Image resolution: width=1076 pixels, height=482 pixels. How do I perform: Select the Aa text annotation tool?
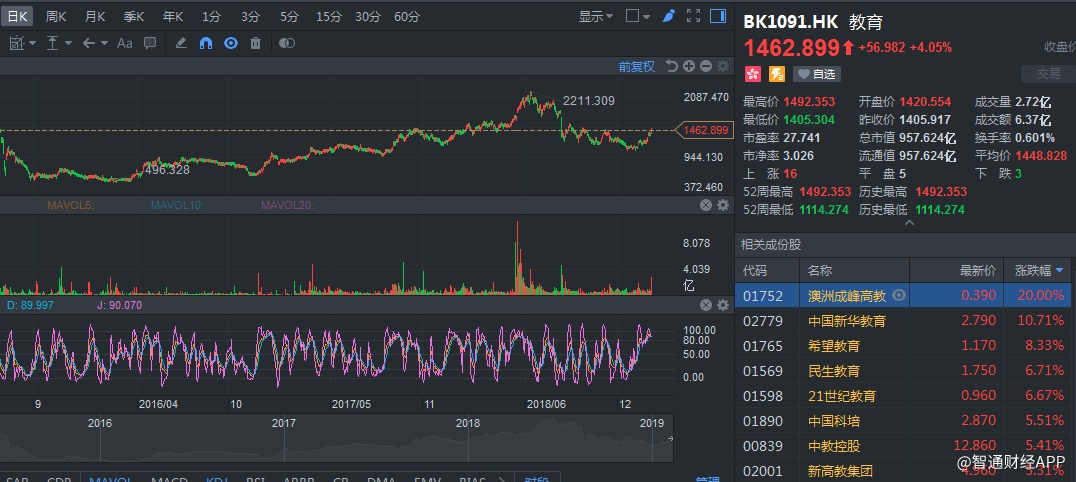(124, 43)
